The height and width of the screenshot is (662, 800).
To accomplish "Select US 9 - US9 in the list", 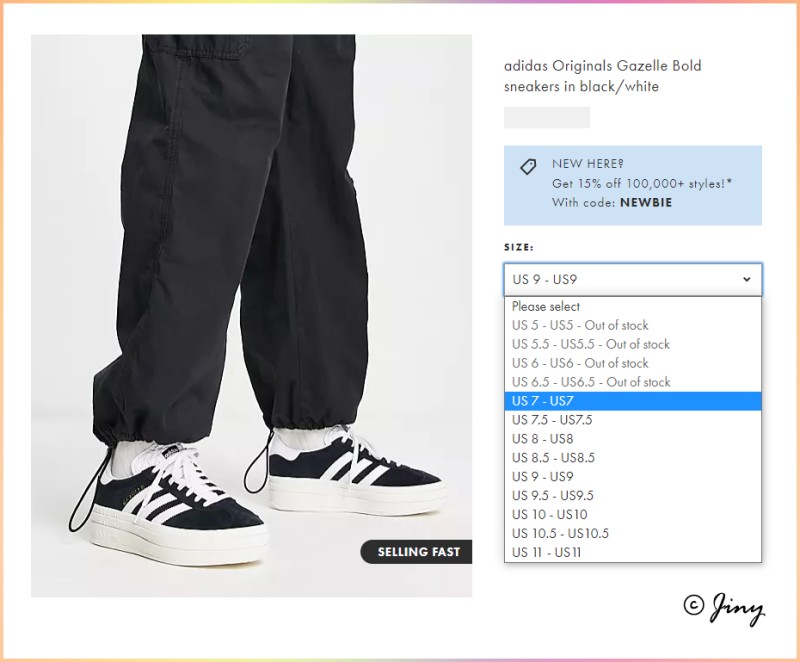I will pyautogui.click(x=633, y=476).
